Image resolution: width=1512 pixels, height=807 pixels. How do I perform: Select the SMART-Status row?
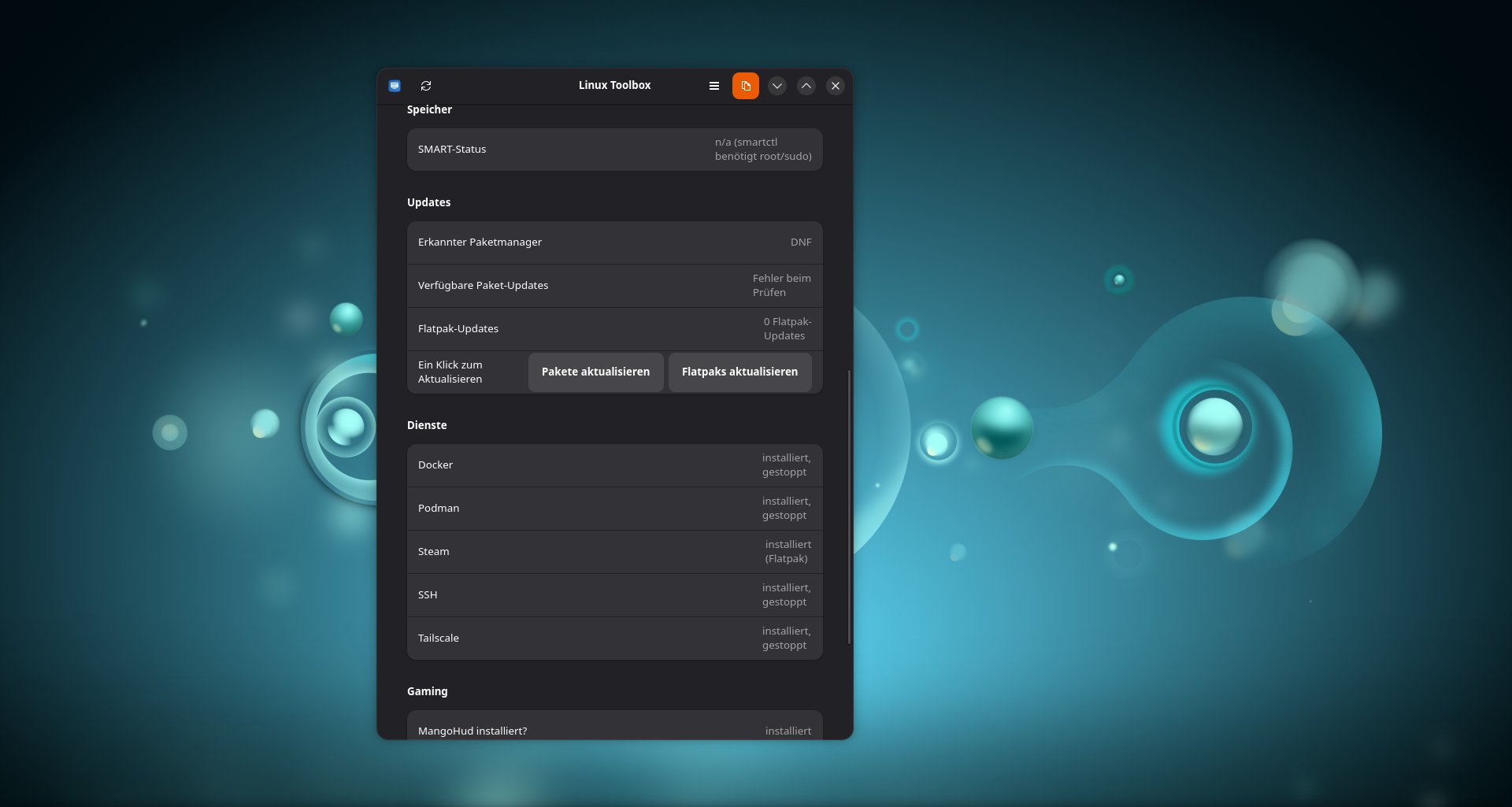click(615, 150)
